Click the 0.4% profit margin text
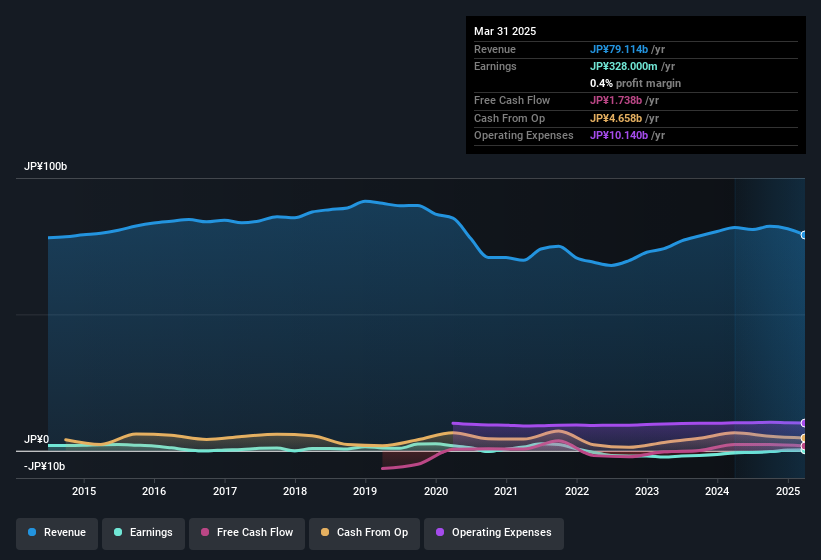821x560 pixels. [635, 83]
